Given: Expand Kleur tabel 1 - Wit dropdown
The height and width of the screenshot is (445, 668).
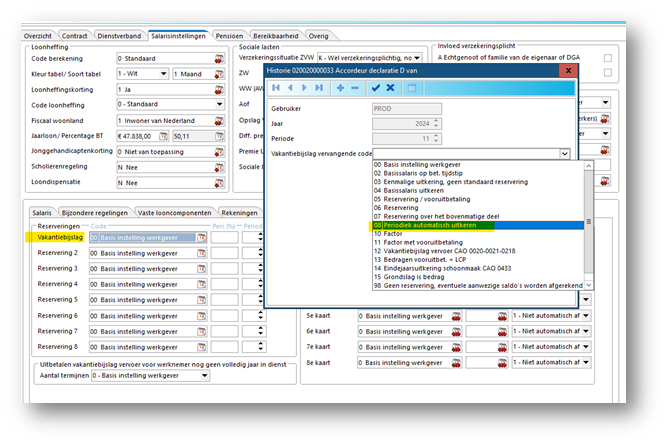Looking at the screenshot, I should click(164, 74).
